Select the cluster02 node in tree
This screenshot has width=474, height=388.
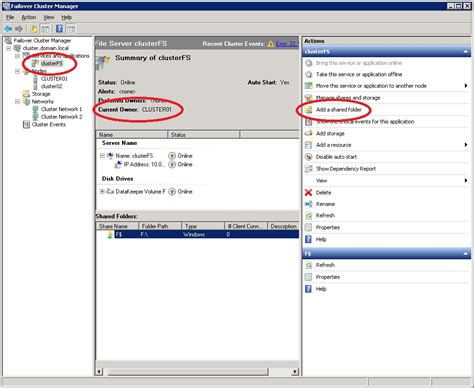51,86
